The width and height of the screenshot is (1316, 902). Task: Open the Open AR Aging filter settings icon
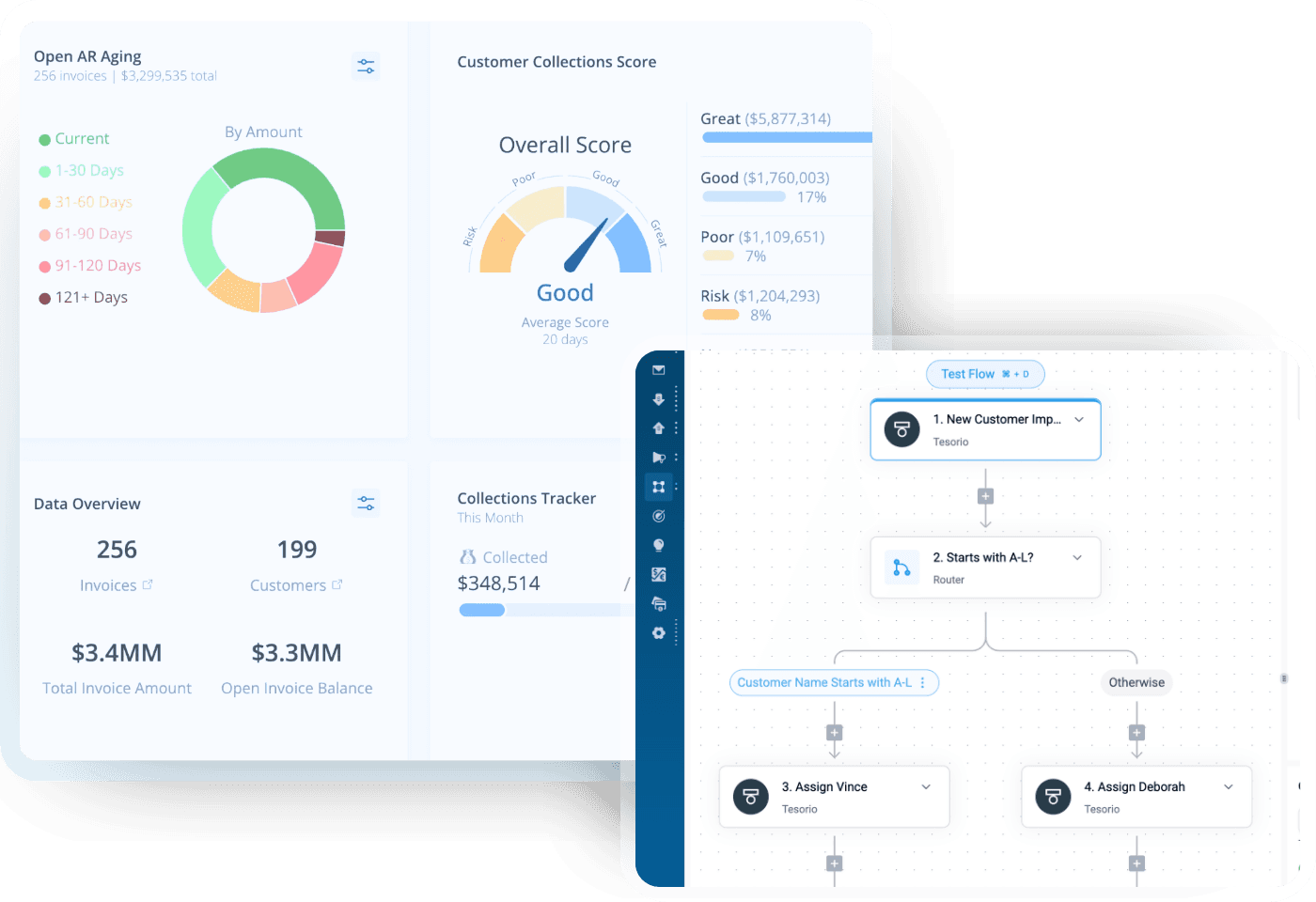point(366,66)
